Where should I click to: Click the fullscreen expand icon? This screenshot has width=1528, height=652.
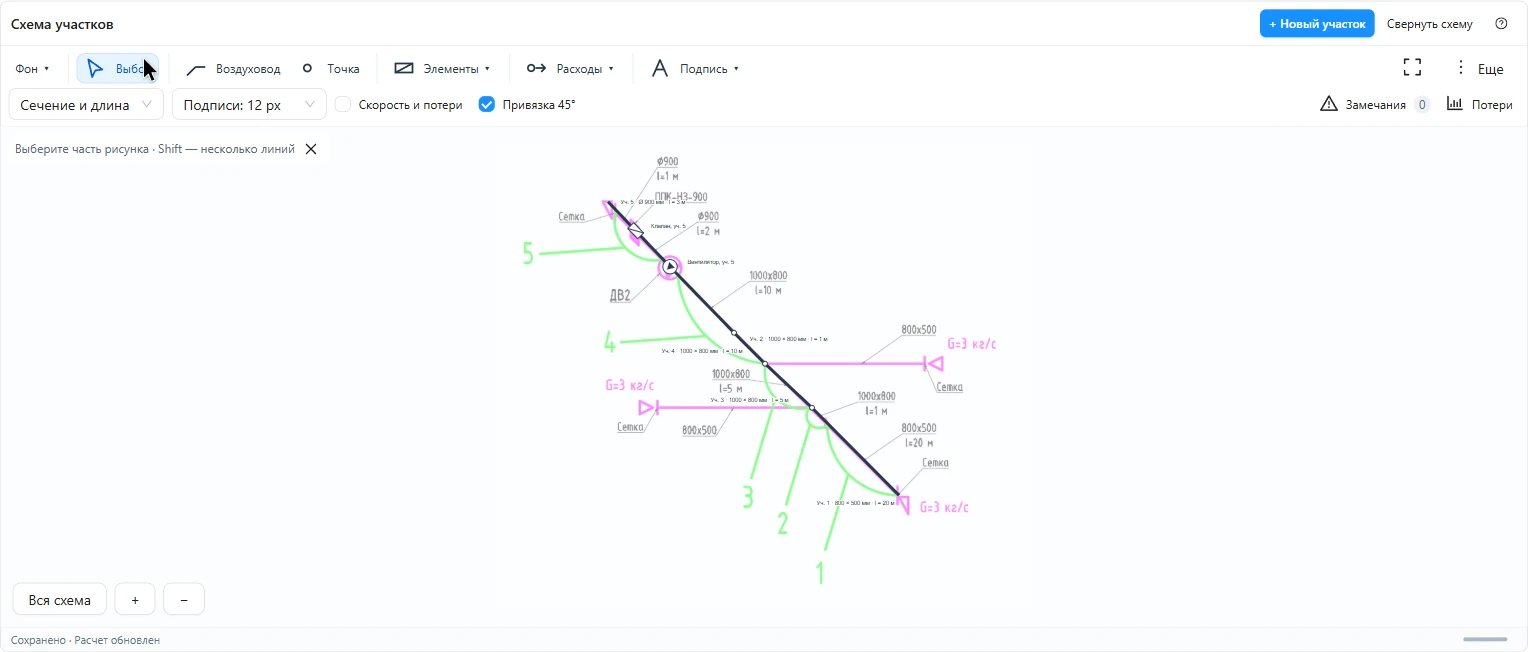(x=1412, y=68)
